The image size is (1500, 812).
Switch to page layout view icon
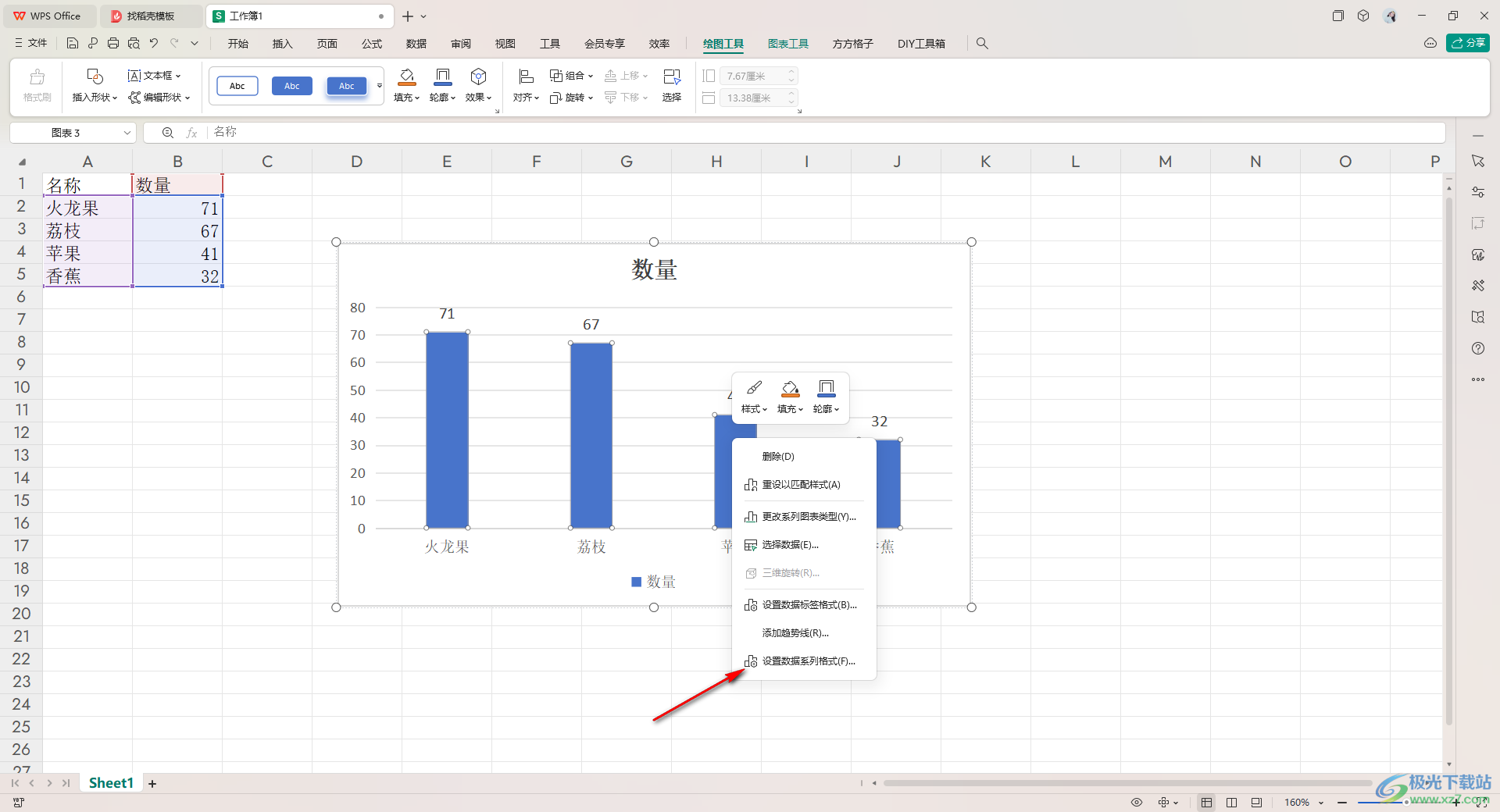click(1231, 802)
